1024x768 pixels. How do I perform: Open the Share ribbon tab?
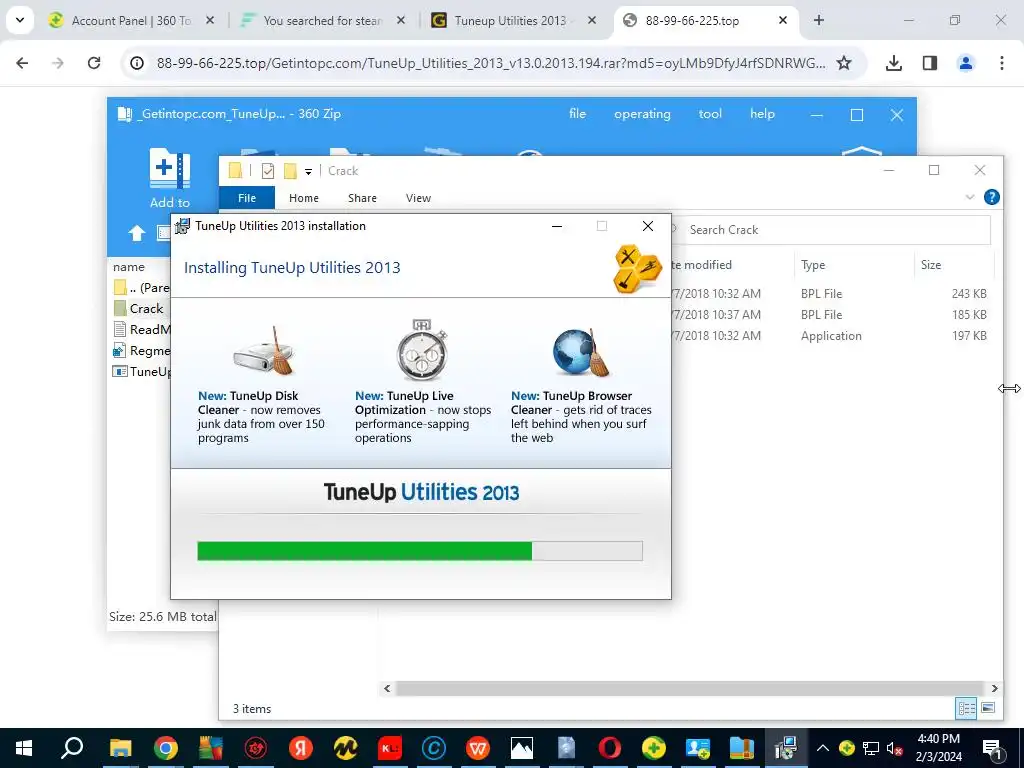point(362,198)
